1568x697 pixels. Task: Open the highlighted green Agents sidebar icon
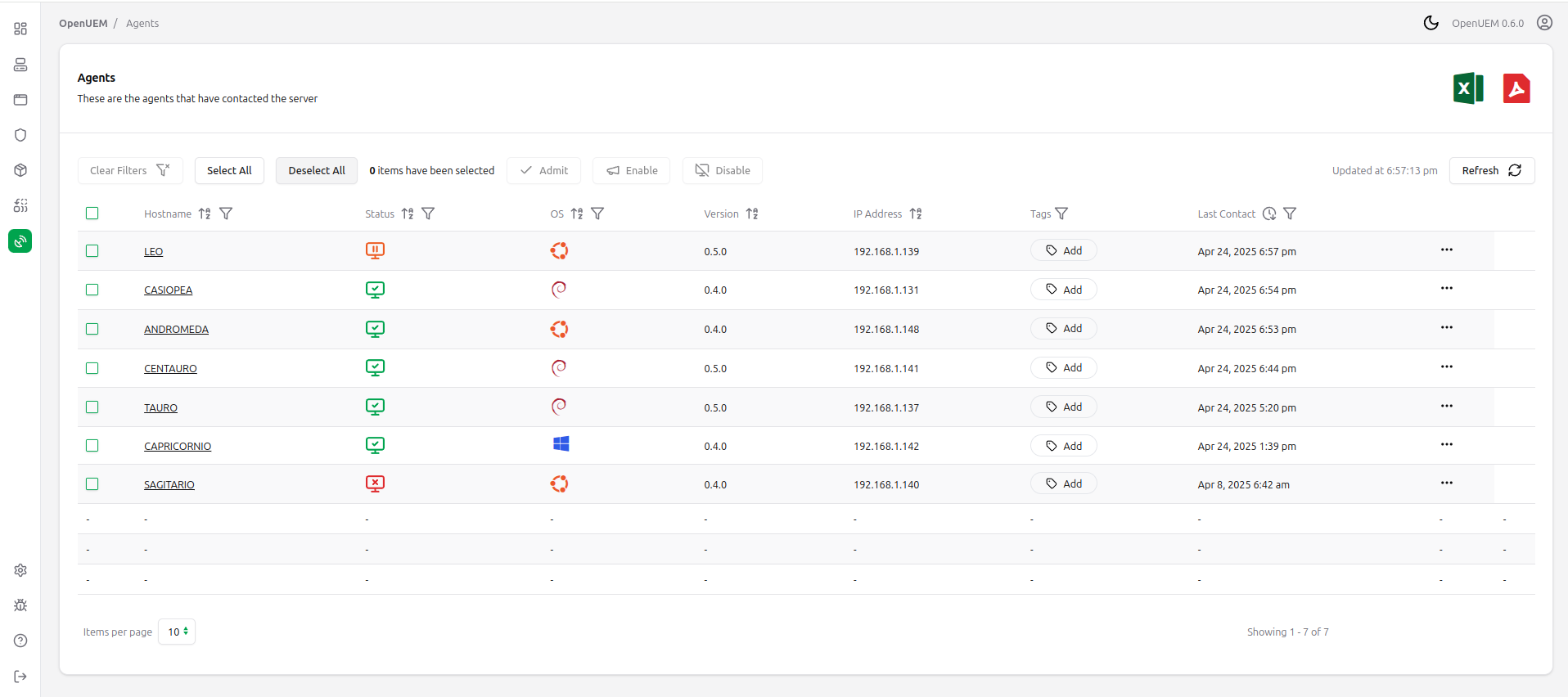click(x=20, y=241)
